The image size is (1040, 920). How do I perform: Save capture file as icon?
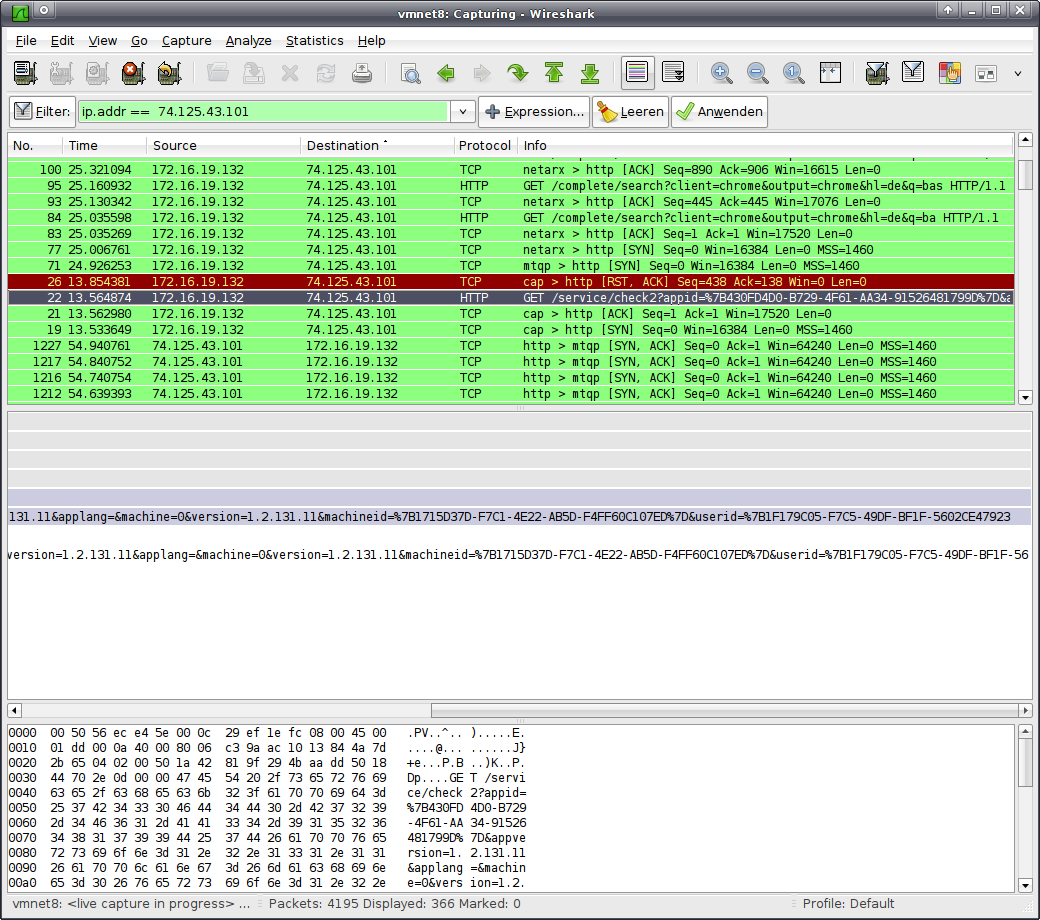click(253, 73)
